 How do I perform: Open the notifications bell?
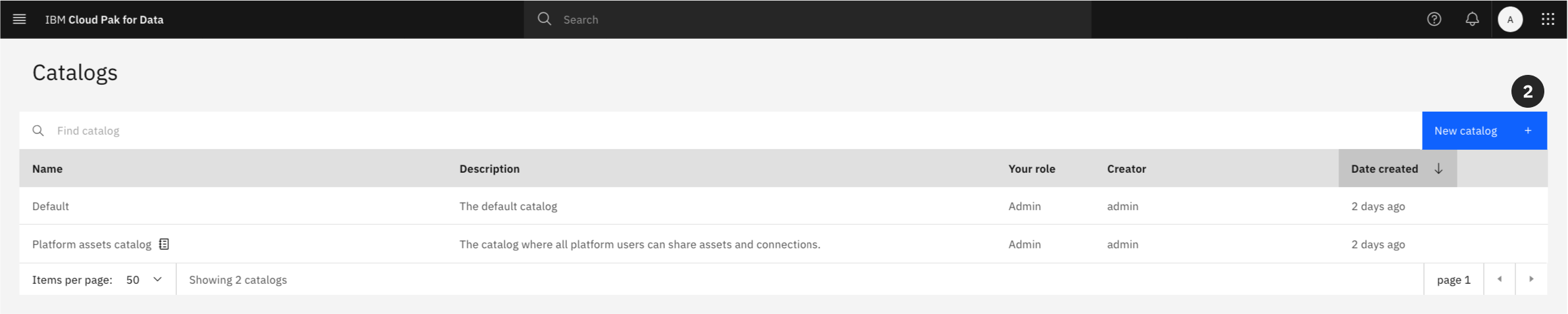1472,19
